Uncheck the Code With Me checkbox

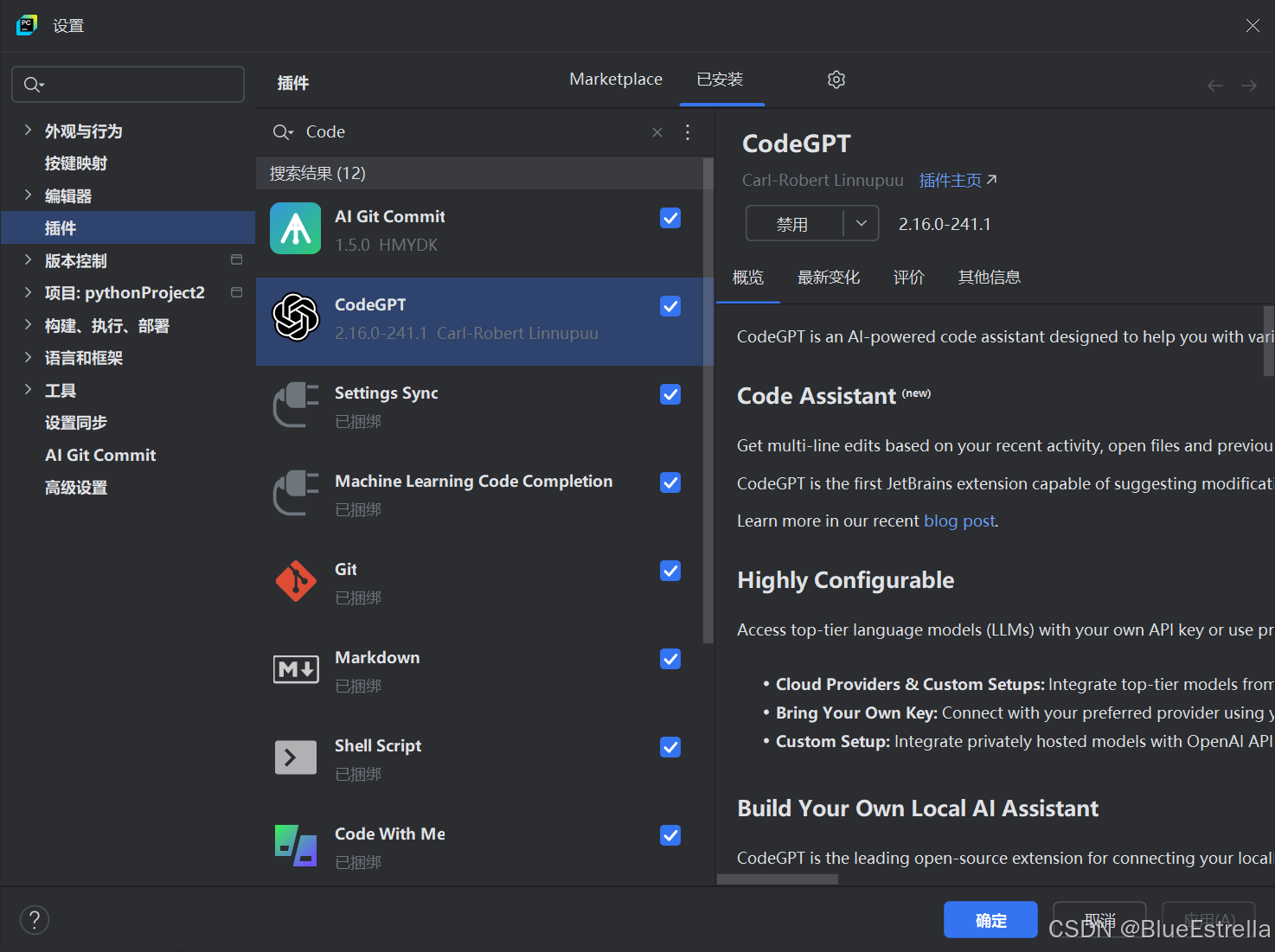[670, 835]
